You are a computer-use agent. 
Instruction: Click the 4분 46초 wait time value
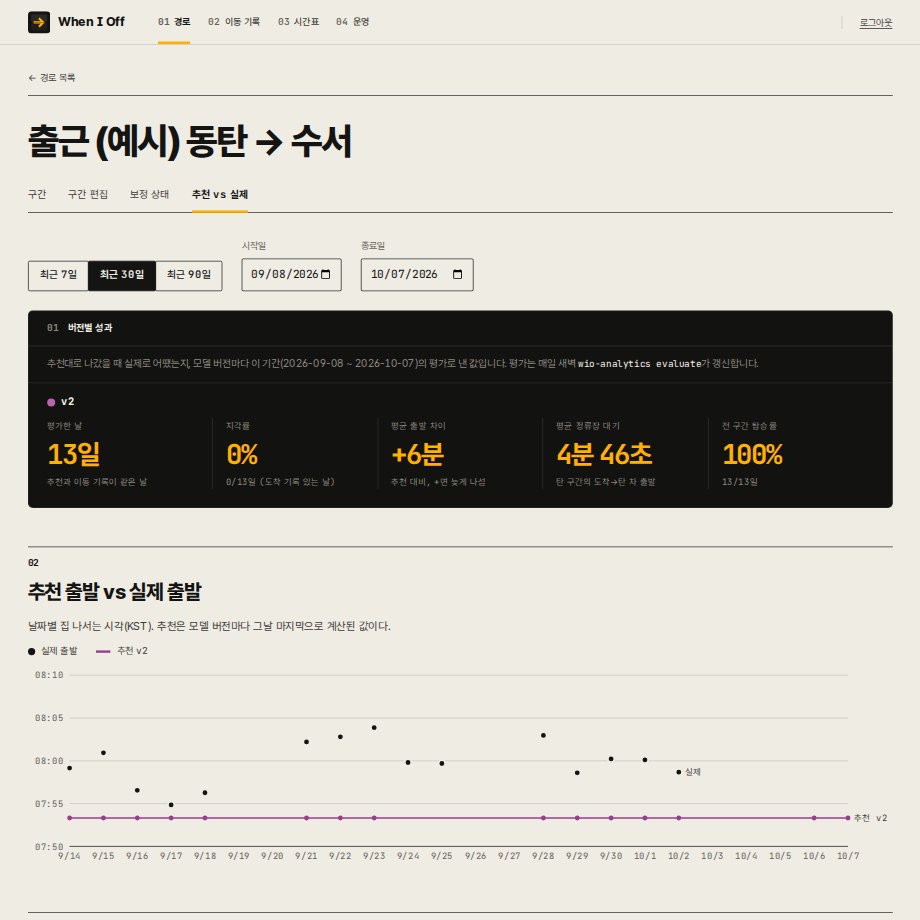tap(604, 454)
